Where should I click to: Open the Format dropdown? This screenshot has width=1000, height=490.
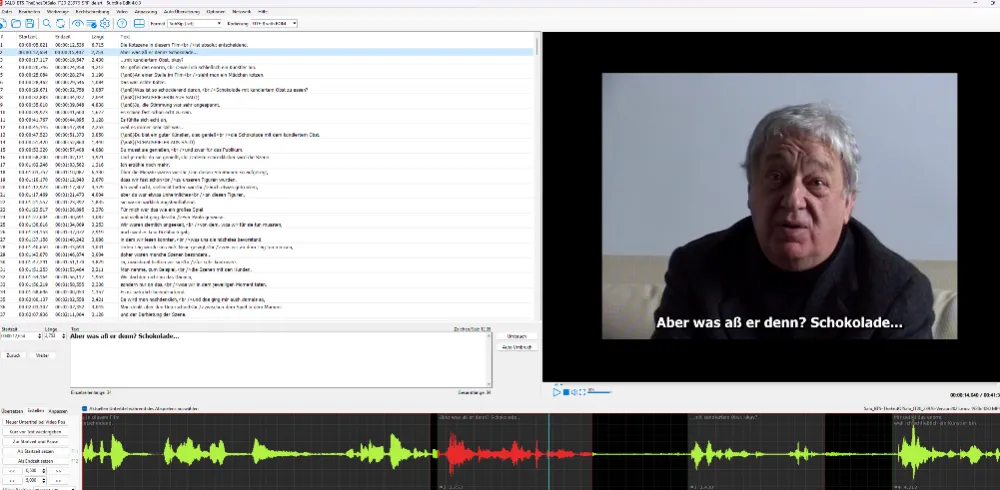click(195, 24)
